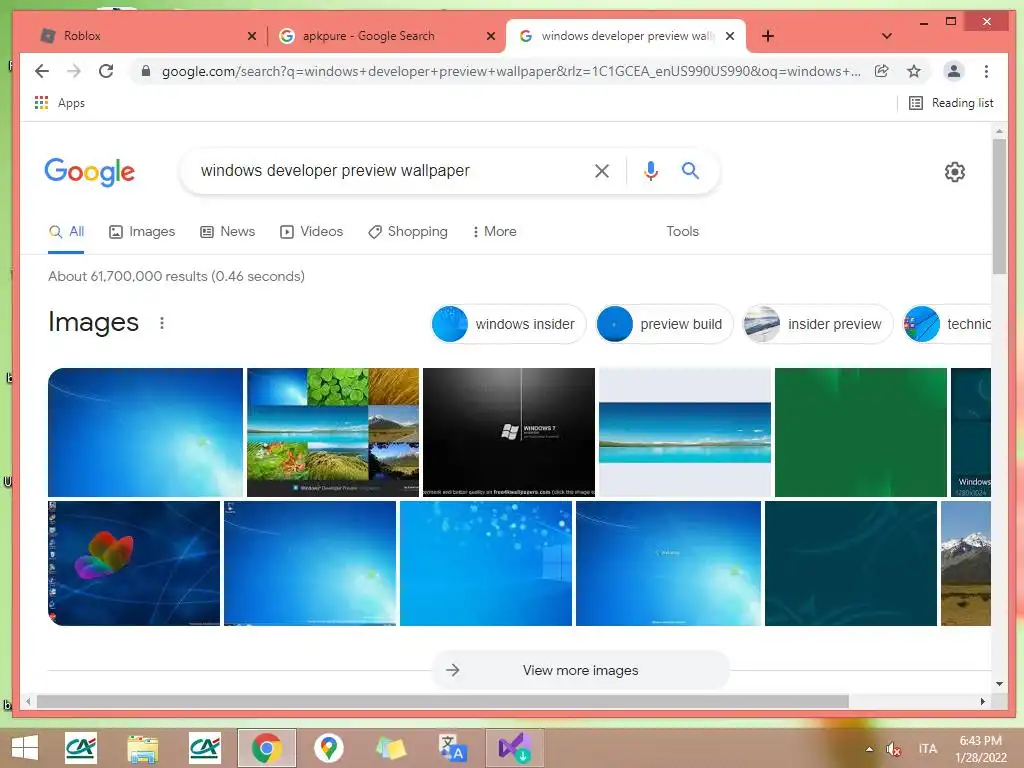Click the Chrome taskbar icon

(x=266, y=748)
